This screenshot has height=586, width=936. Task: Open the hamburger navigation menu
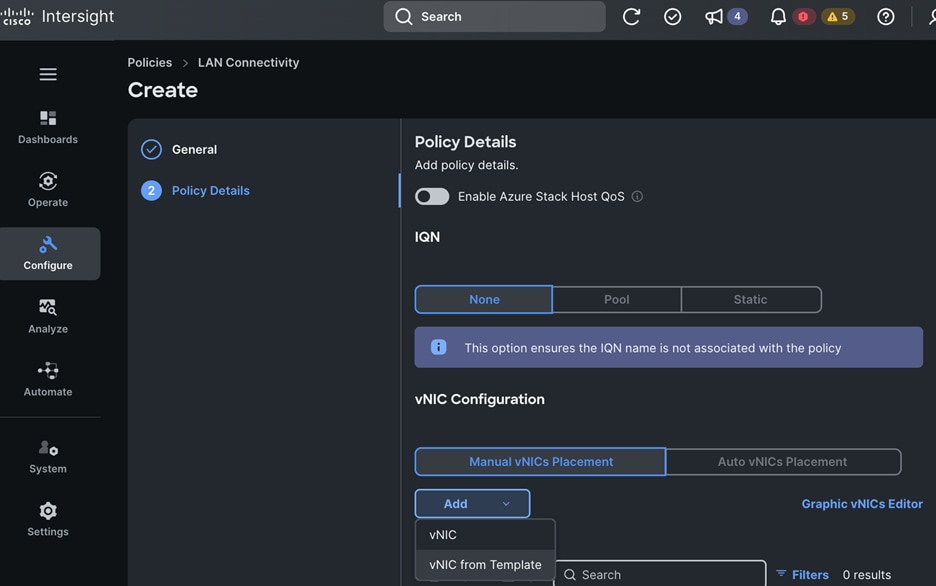click(x=48, y=74)
